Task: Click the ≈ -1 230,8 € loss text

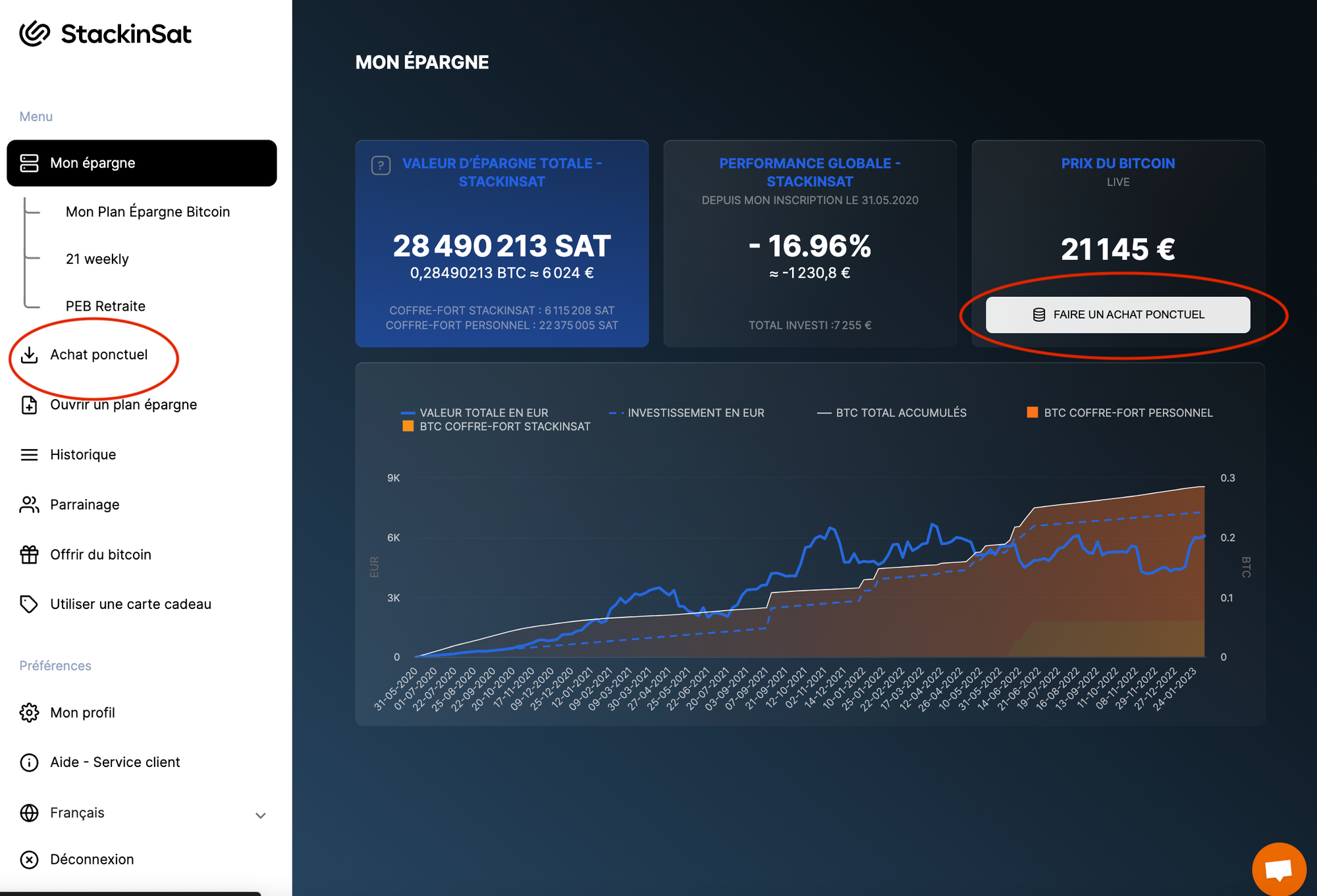Action: [x=810, y=273]
